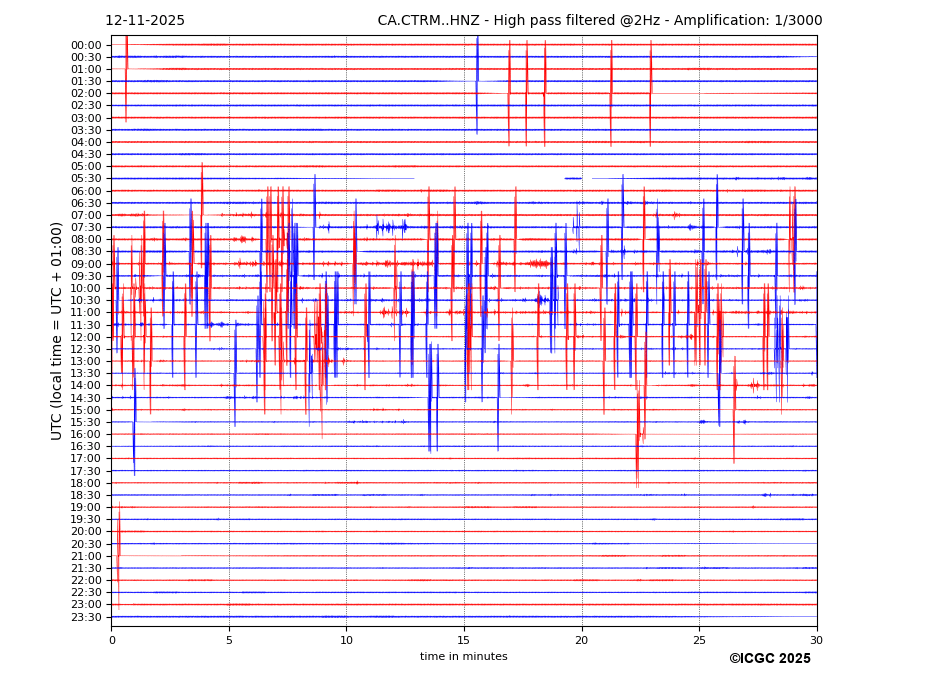Click the 12-11-2025 date label
The image size is (927, 696).
[145, 21]
